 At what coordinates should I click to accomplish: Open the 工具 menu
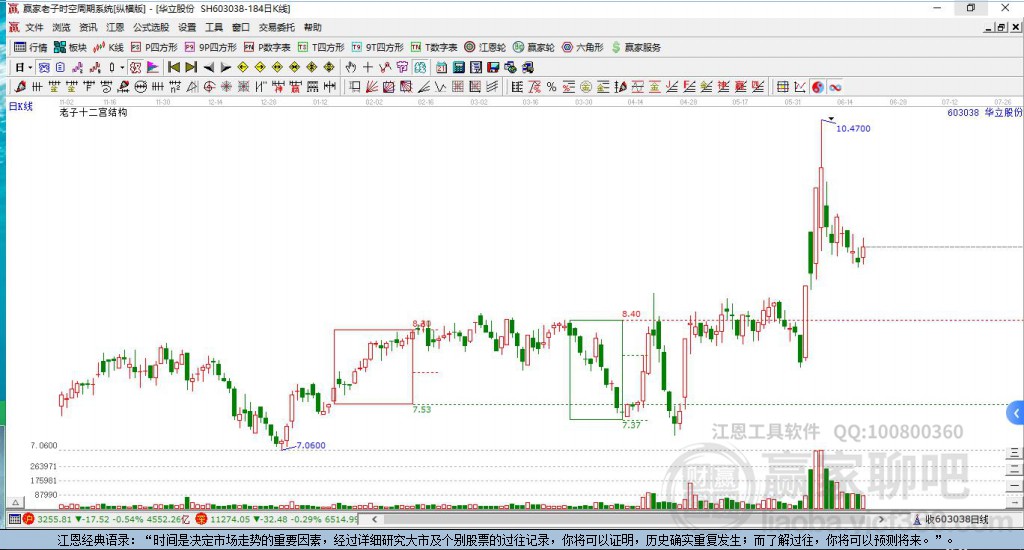[214, 27]
